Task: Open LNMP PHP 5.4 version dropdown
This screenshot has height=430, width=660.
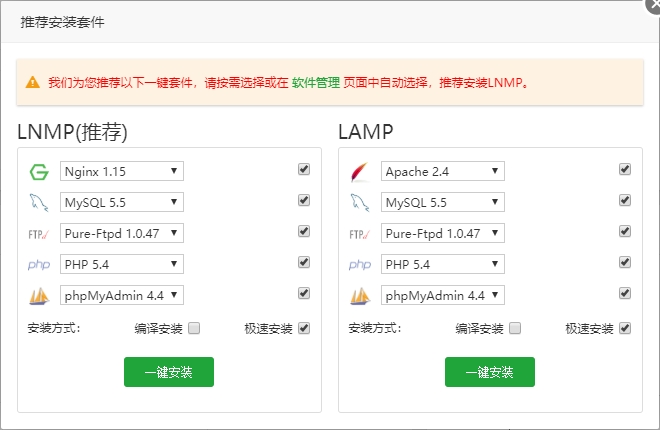Action: [122, 264]
